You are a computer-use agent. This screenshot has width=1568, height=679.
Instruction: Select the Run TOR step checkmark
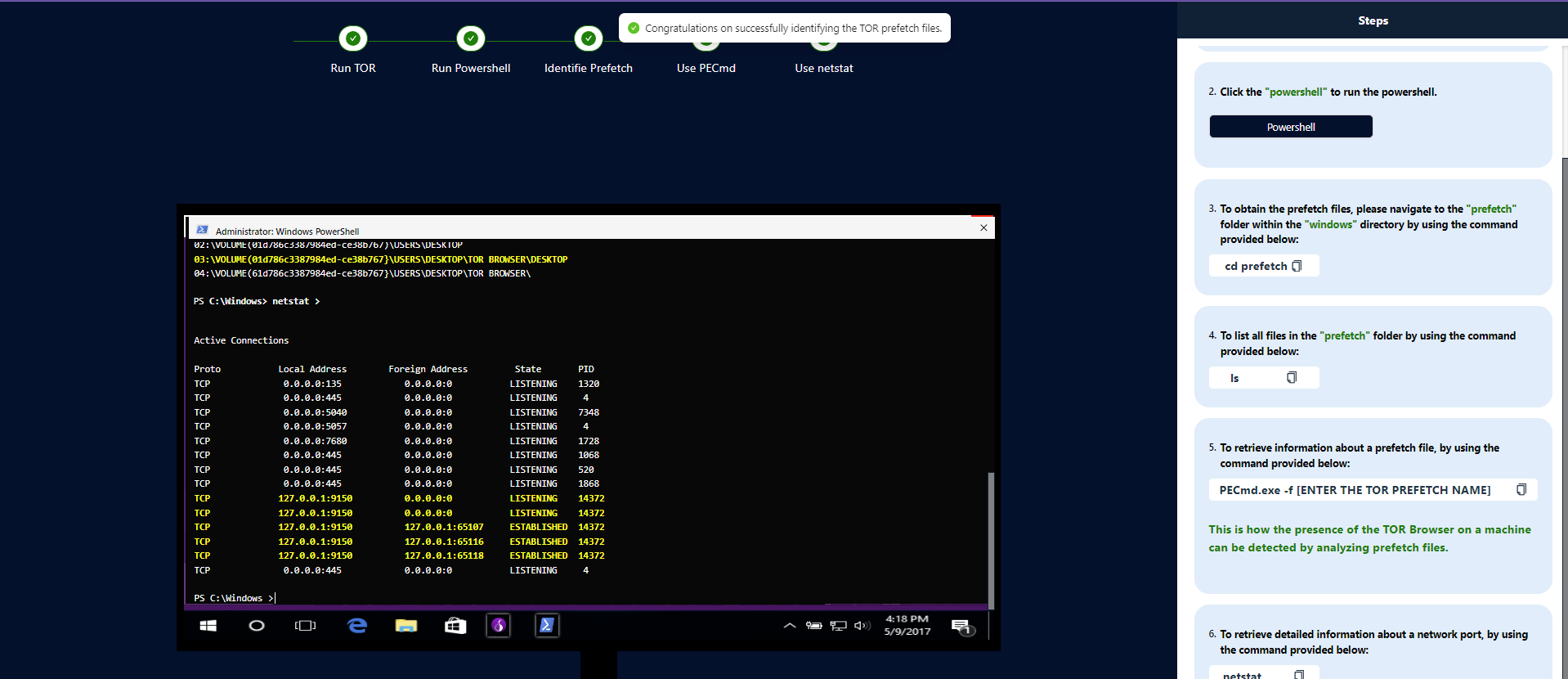point(353,38)
